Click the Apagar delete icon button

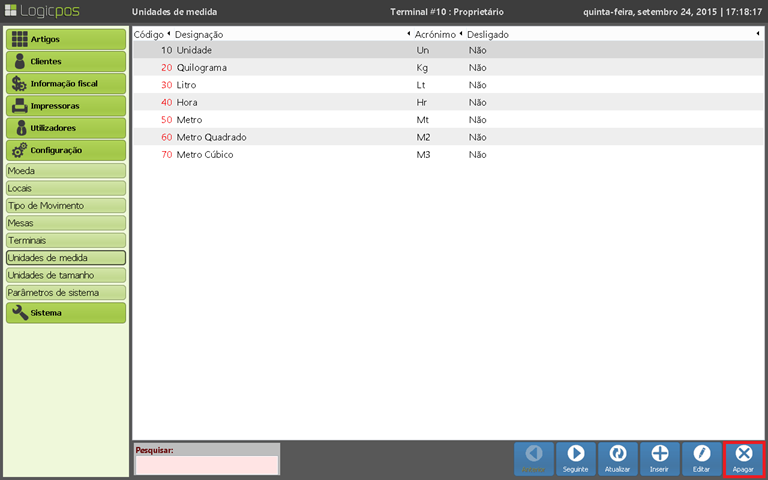(743, 458)
